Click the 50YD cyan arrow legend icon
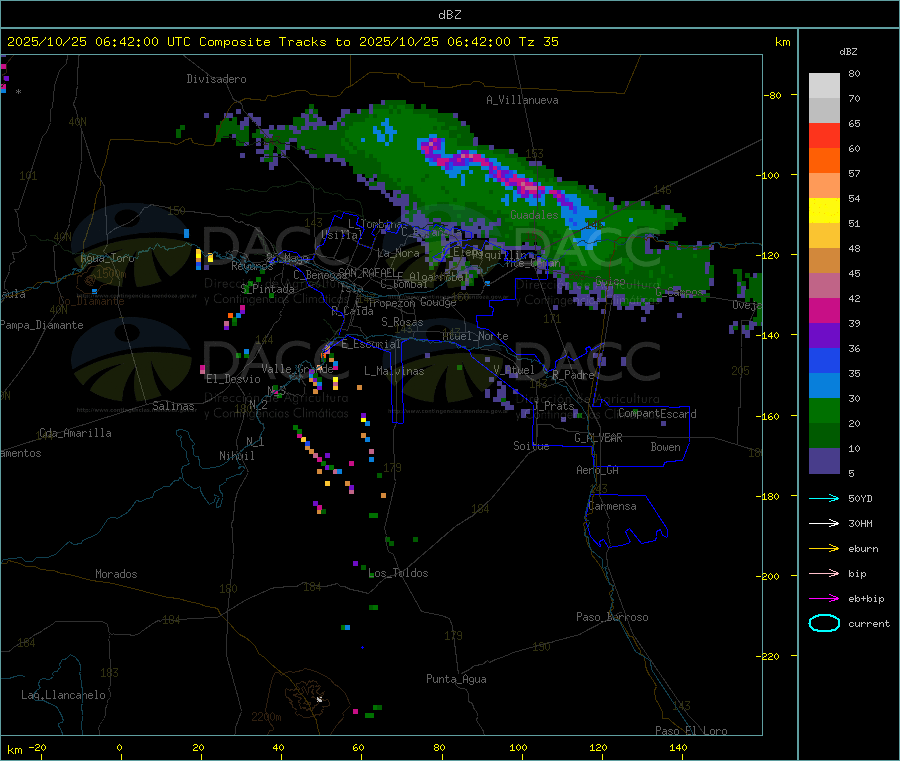Screen dimensions: 900x761 (824, 498)
